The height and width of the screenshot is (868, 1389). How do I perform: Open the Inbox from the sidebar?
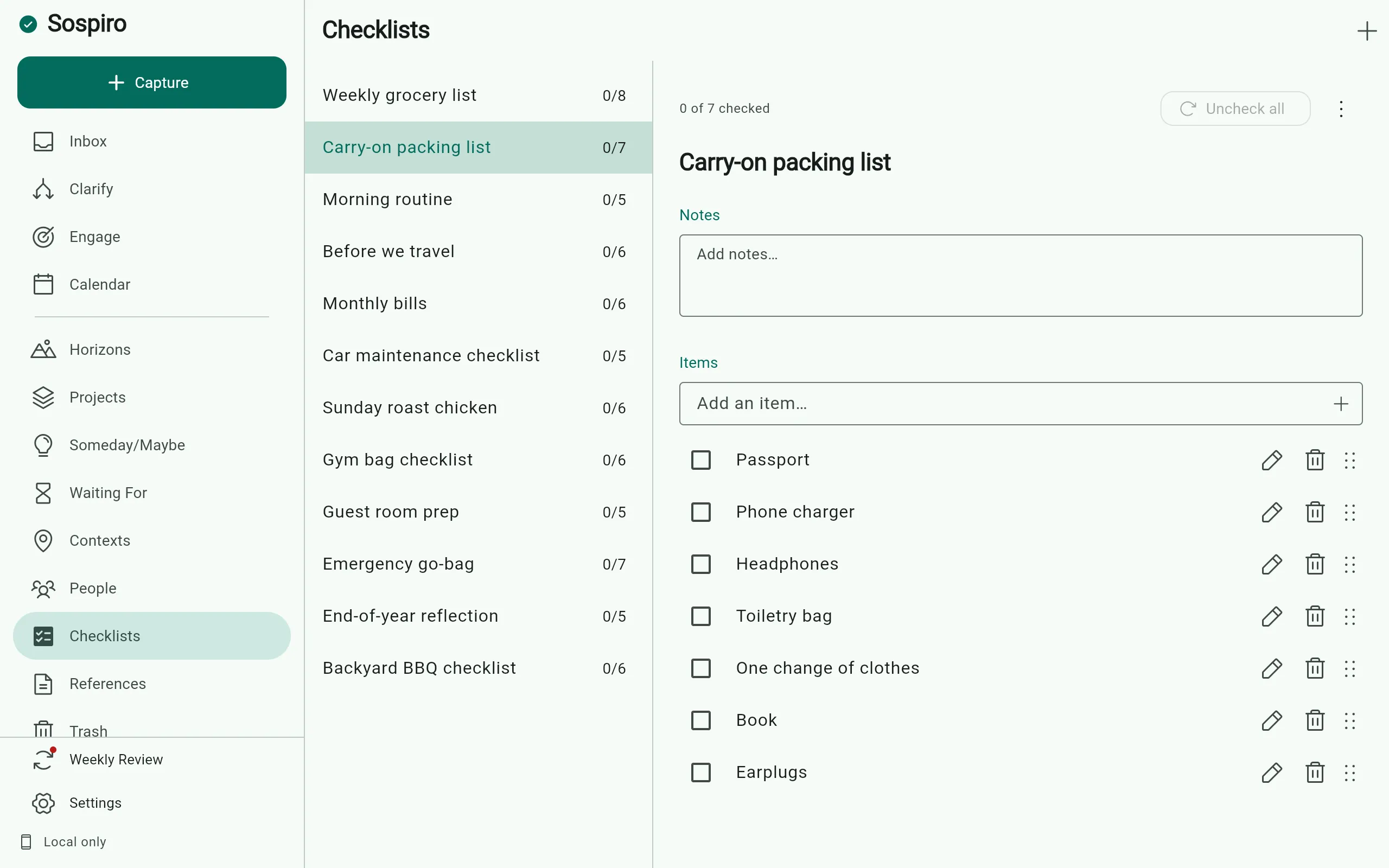pyautogui.click(x=151, y=141)
